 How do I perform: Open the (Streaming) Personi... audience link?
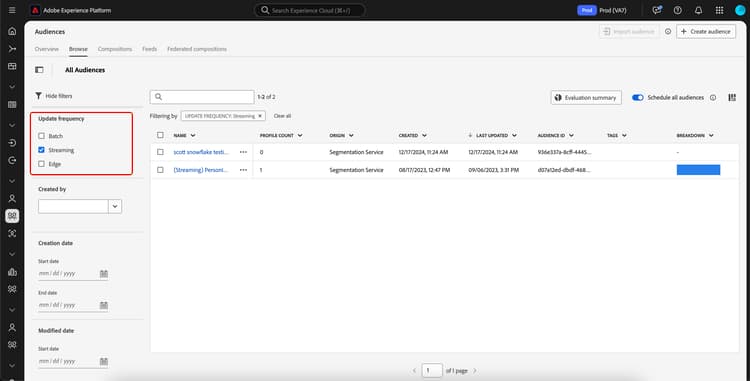201,170
